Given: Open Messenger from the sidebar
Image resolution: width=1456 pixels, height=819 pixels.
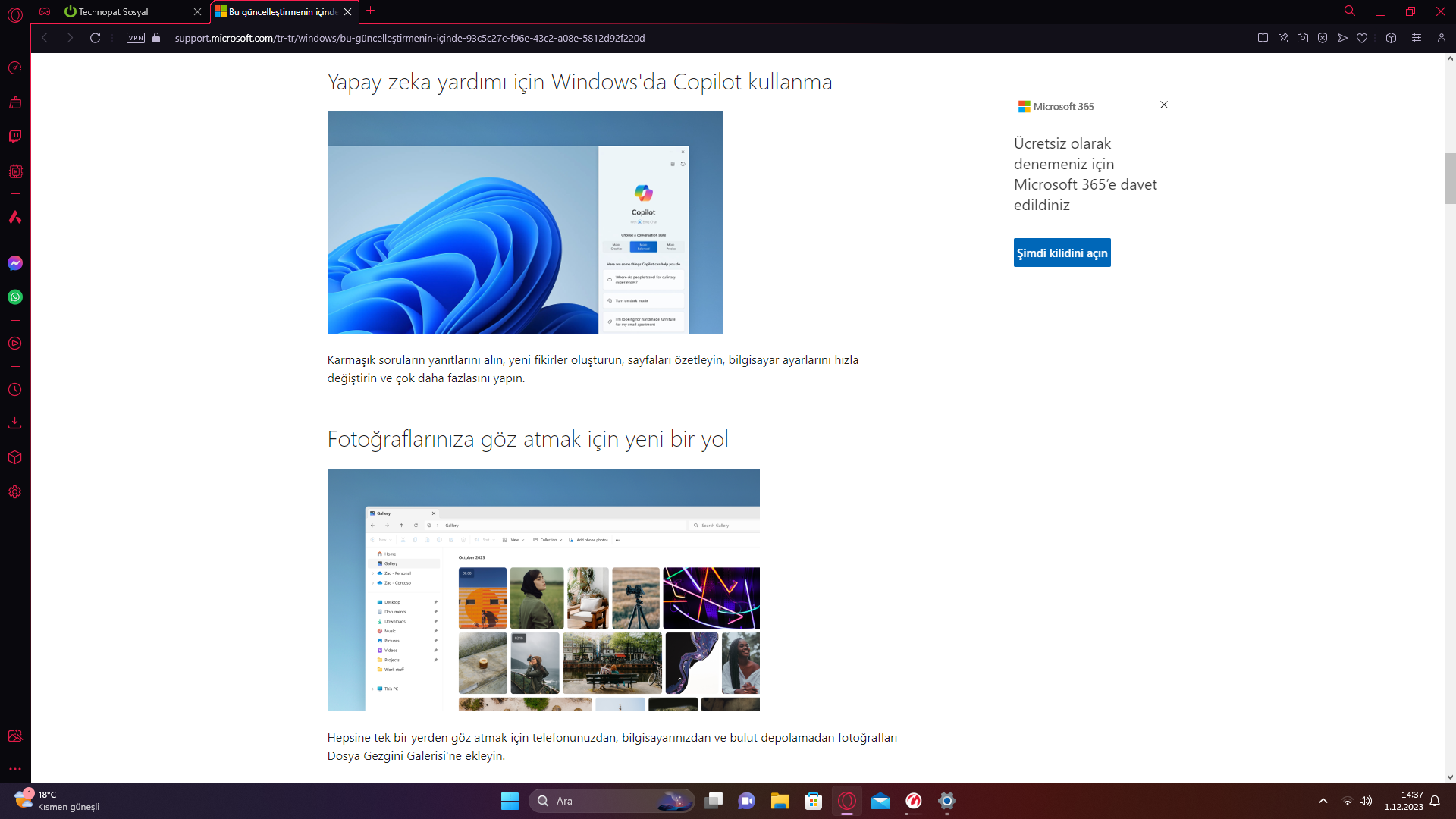Looking at the screenshot, I should [15, 263].
